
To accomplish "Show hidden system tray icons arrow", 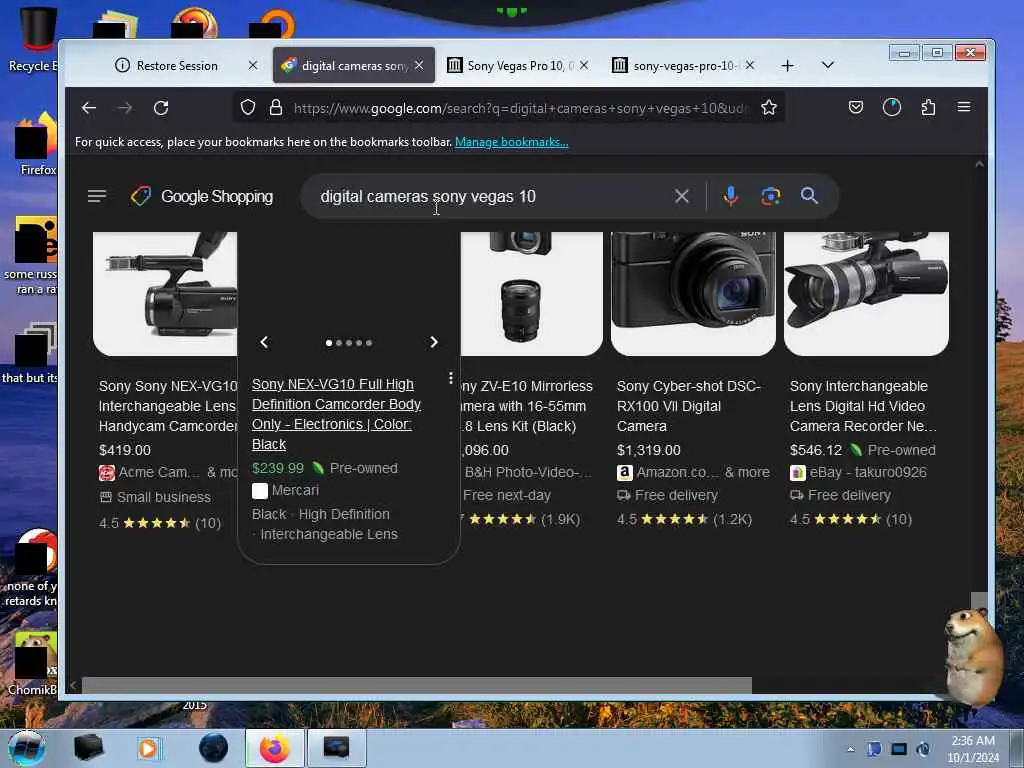I will [850, 749].
